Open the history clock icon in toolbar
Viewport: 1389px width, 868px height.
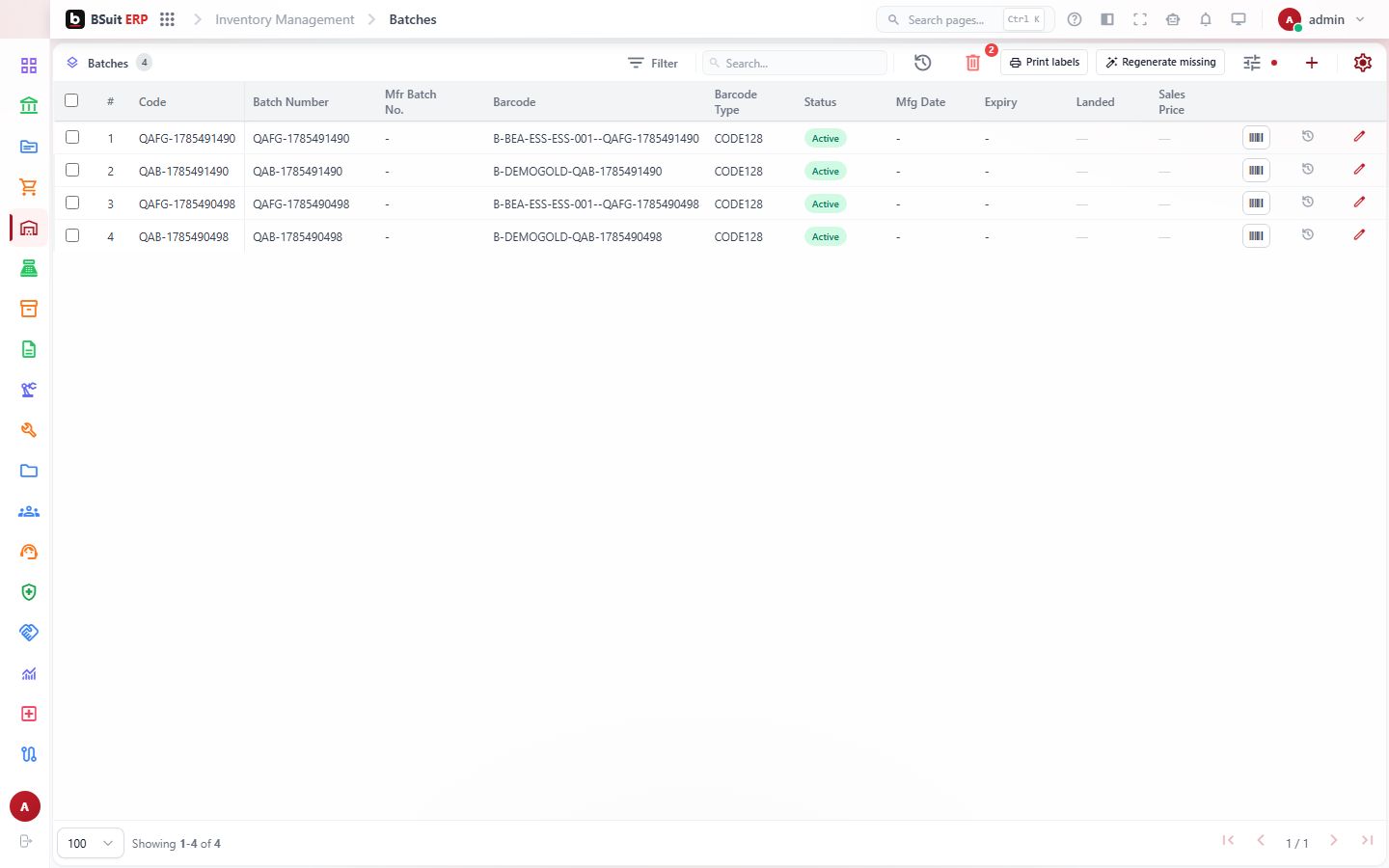923,63
